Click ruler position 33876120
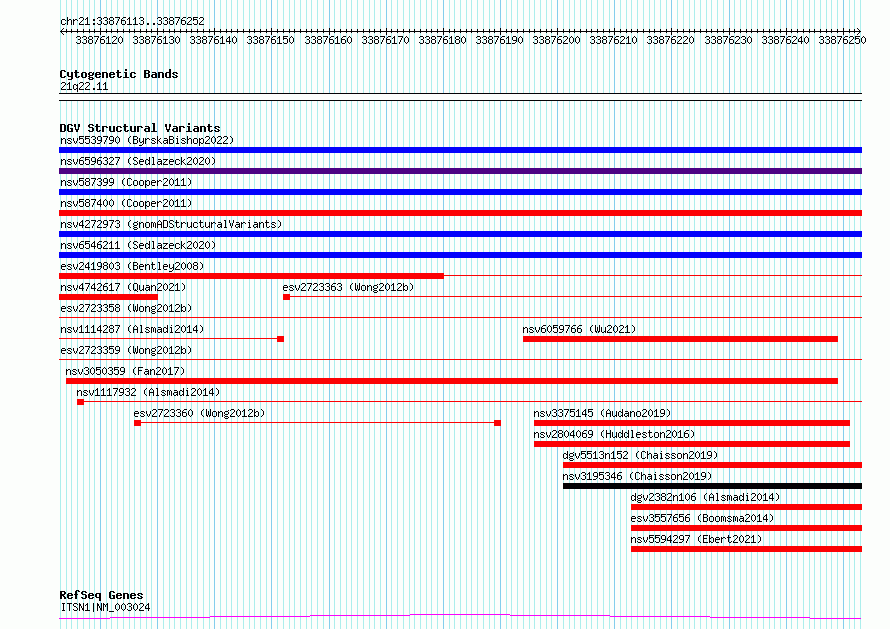 99,40
